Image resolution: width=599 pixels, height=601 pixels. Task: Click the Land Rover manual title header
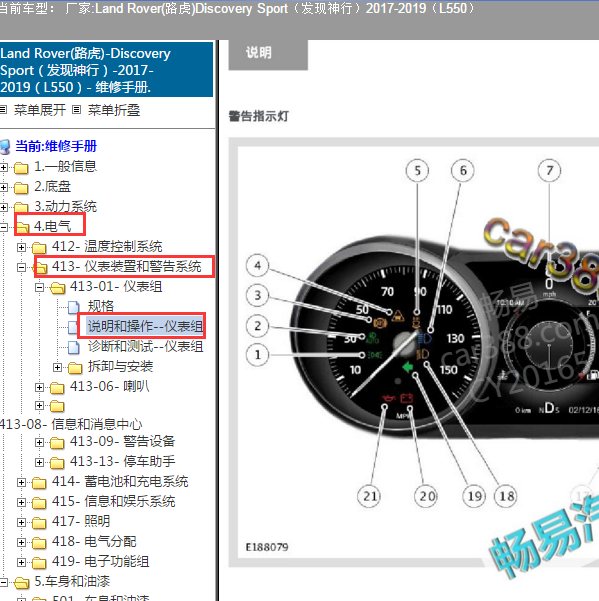point(106,70)
